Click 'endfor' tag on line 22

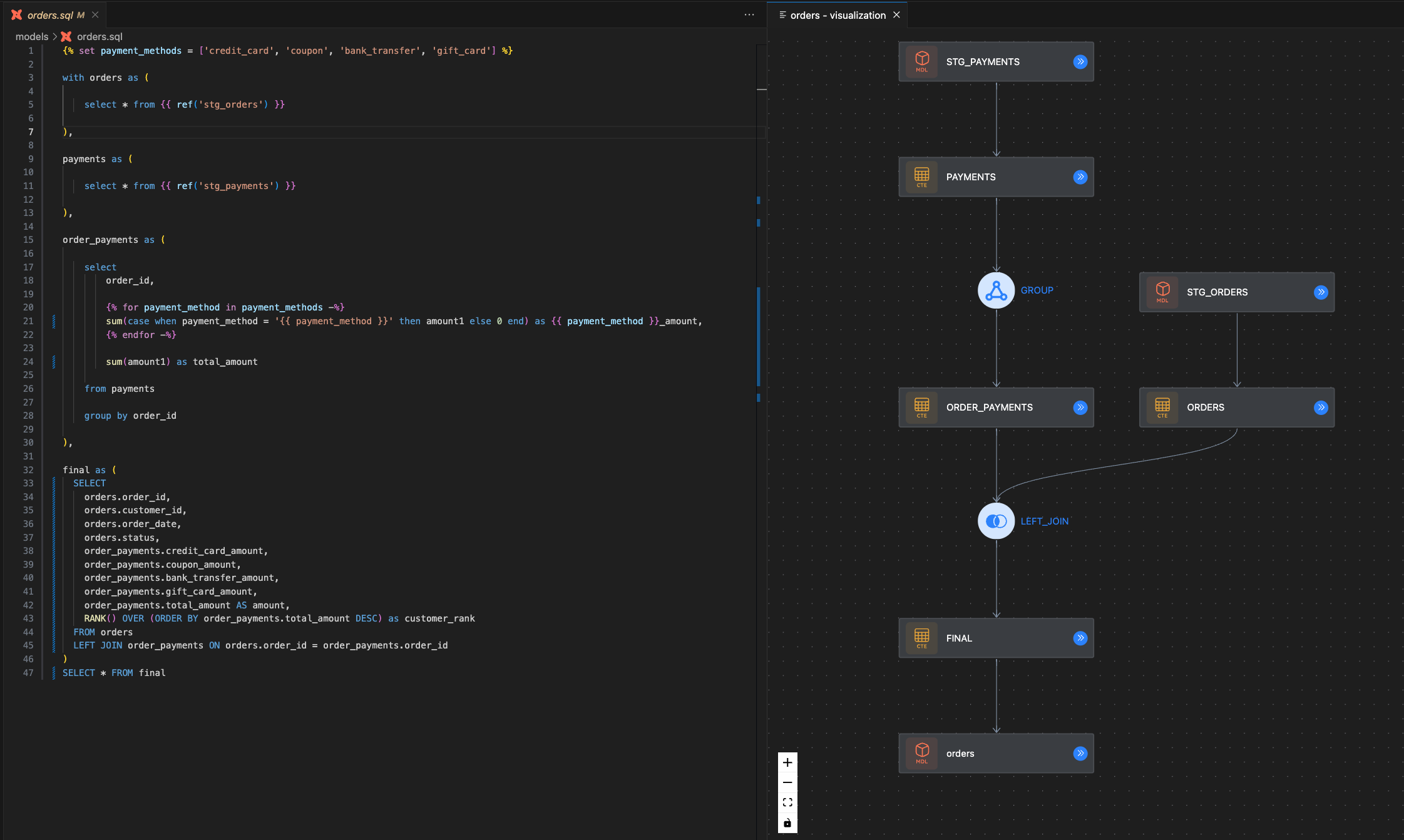[x=138, y=335]
